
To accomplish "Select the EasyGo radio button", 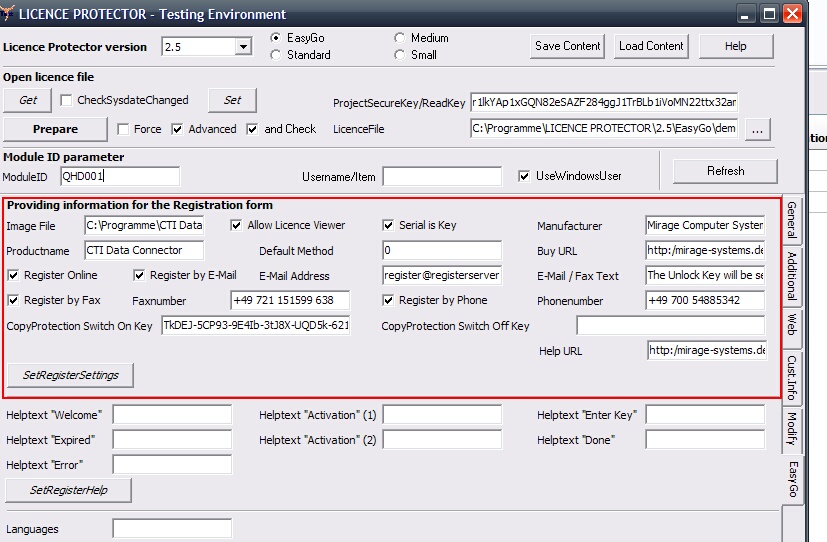I will click(x=276, y=38).
